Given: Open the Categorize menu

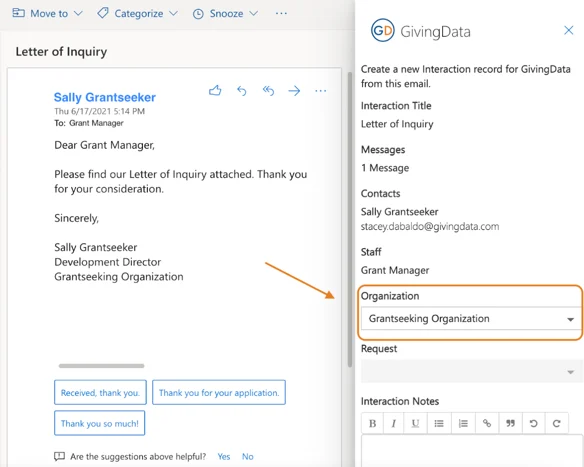Looking at the screenshot, I should coord(137,13).
